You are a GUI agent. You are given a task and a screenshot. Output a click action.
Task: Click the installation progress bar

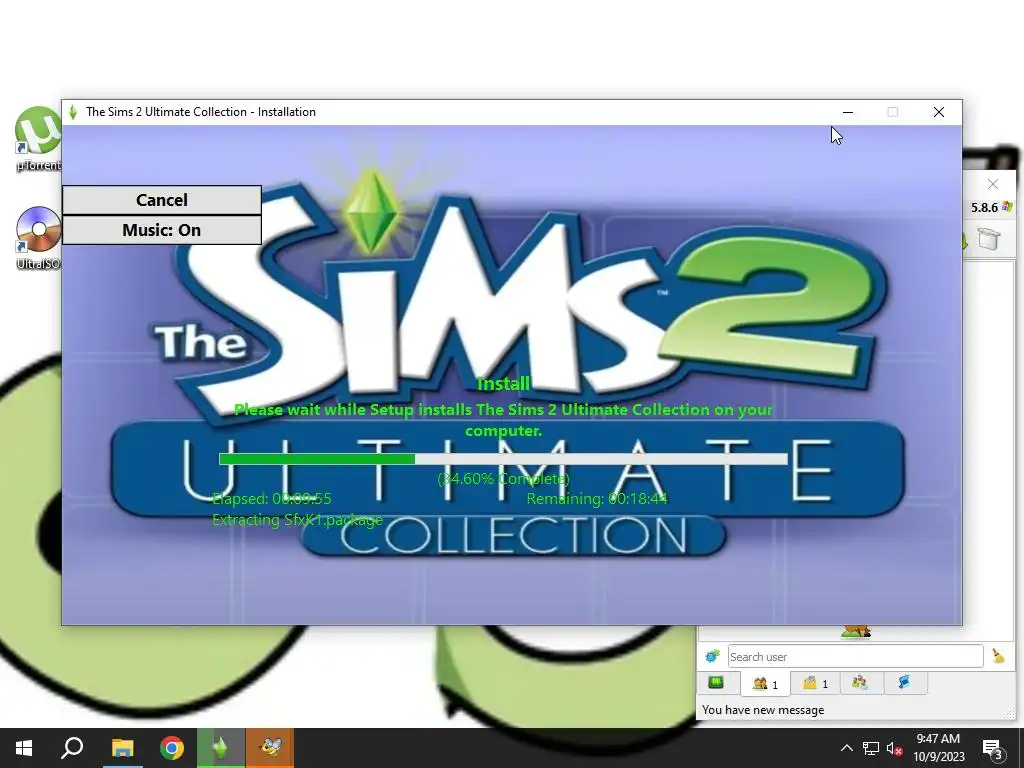[503, 458]
